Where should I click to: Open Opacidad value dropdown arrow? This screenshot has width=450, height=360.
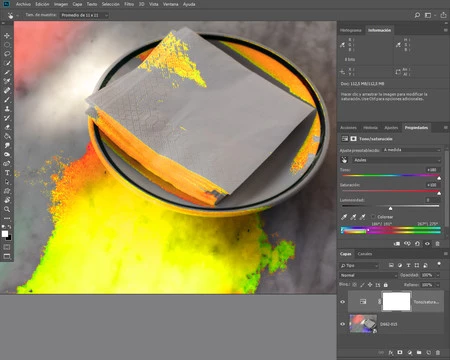click(x=438, y=275)
